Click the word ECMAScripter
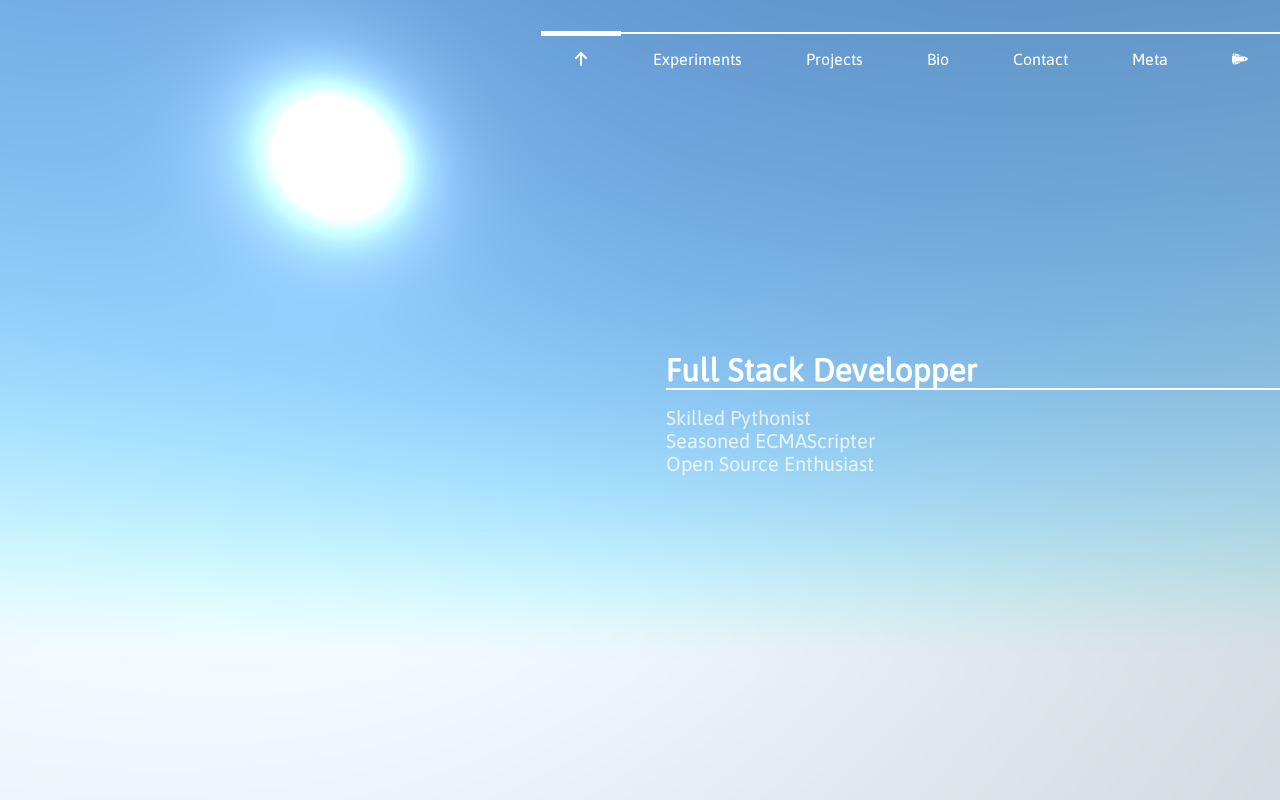 pos(815,441)
